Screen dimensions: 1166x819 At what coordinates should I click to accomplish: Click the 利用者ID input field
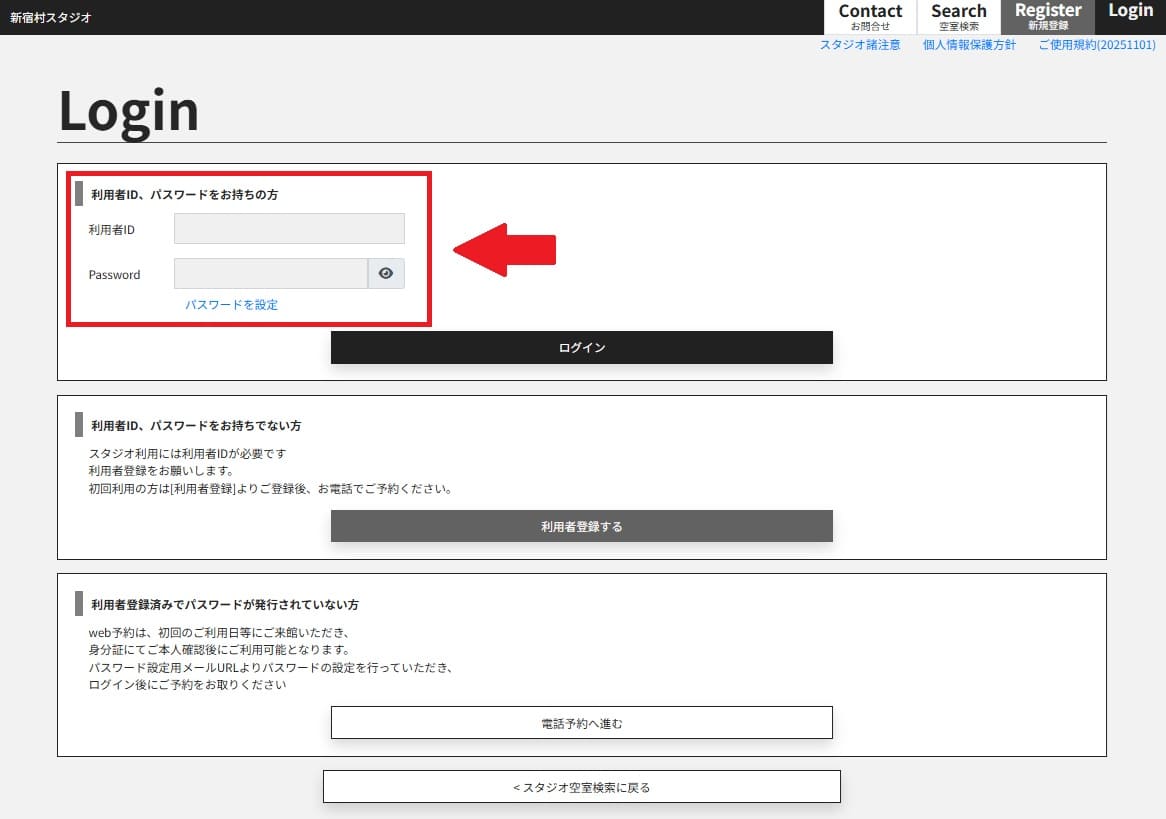[x=289, y=229]
